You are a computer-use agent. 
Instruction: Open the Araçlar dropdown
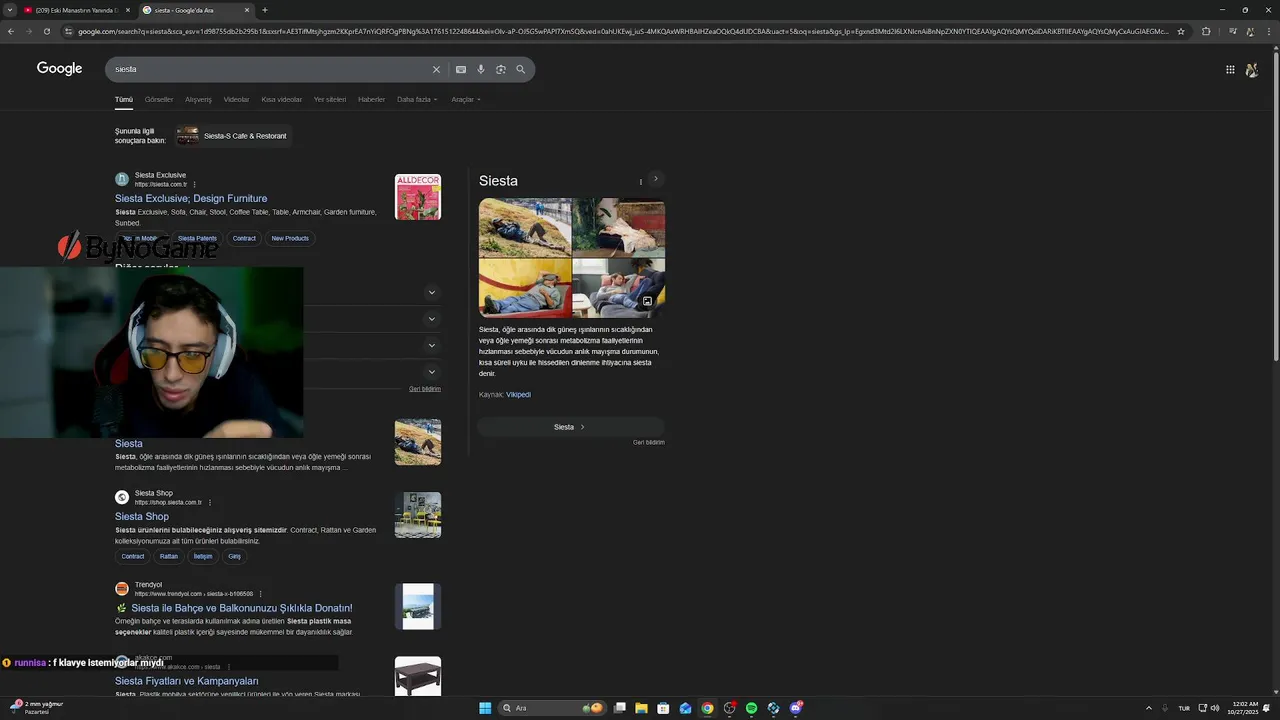click(466, 99)
